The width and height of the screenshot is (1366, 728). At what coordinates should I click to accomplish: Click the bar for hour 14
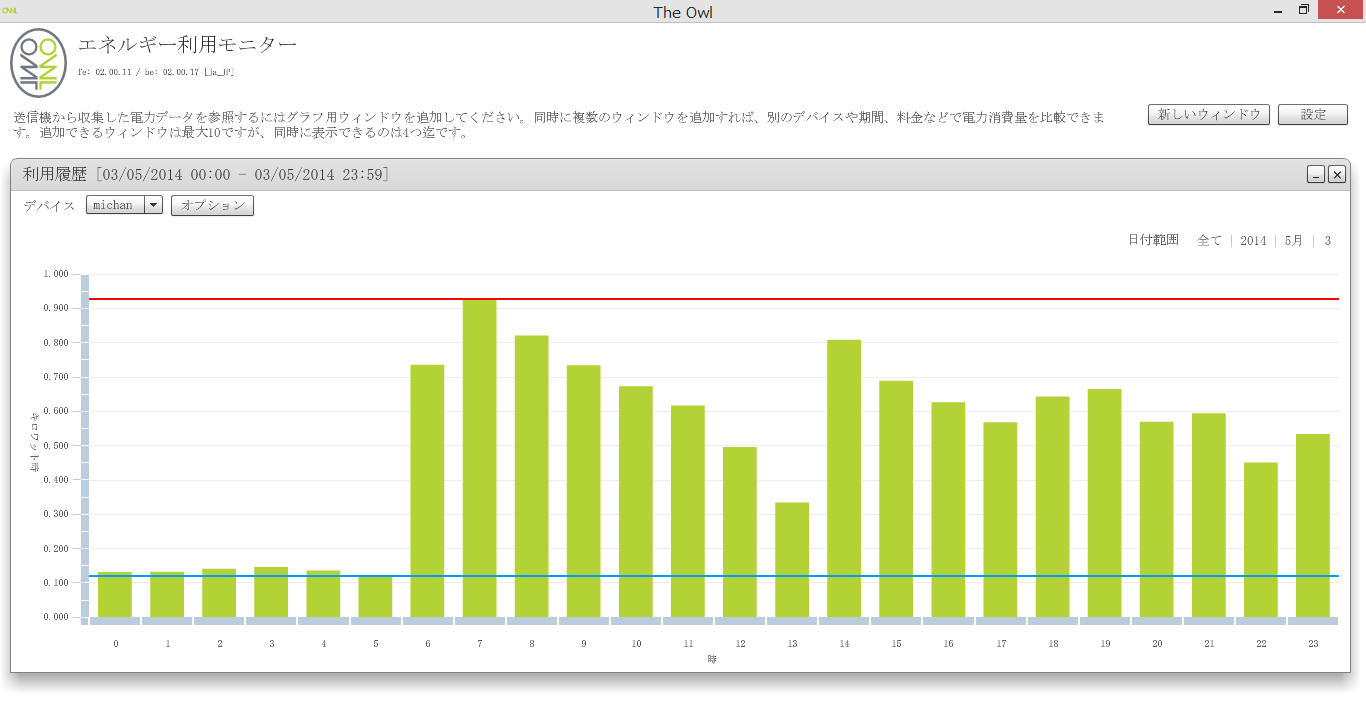click(844, 480)
